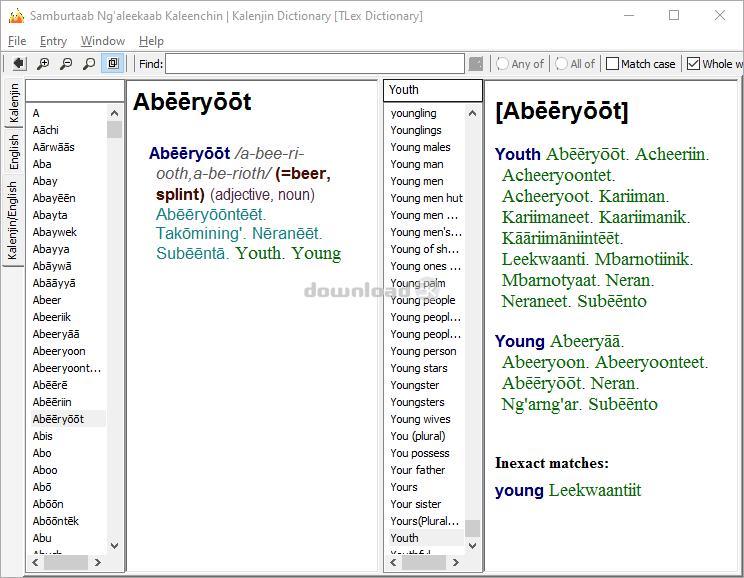Image resolution: width=744 pixels, height=578 pixels.
Task: Select 'Abis' entry in the list
Action: [43, 436]
